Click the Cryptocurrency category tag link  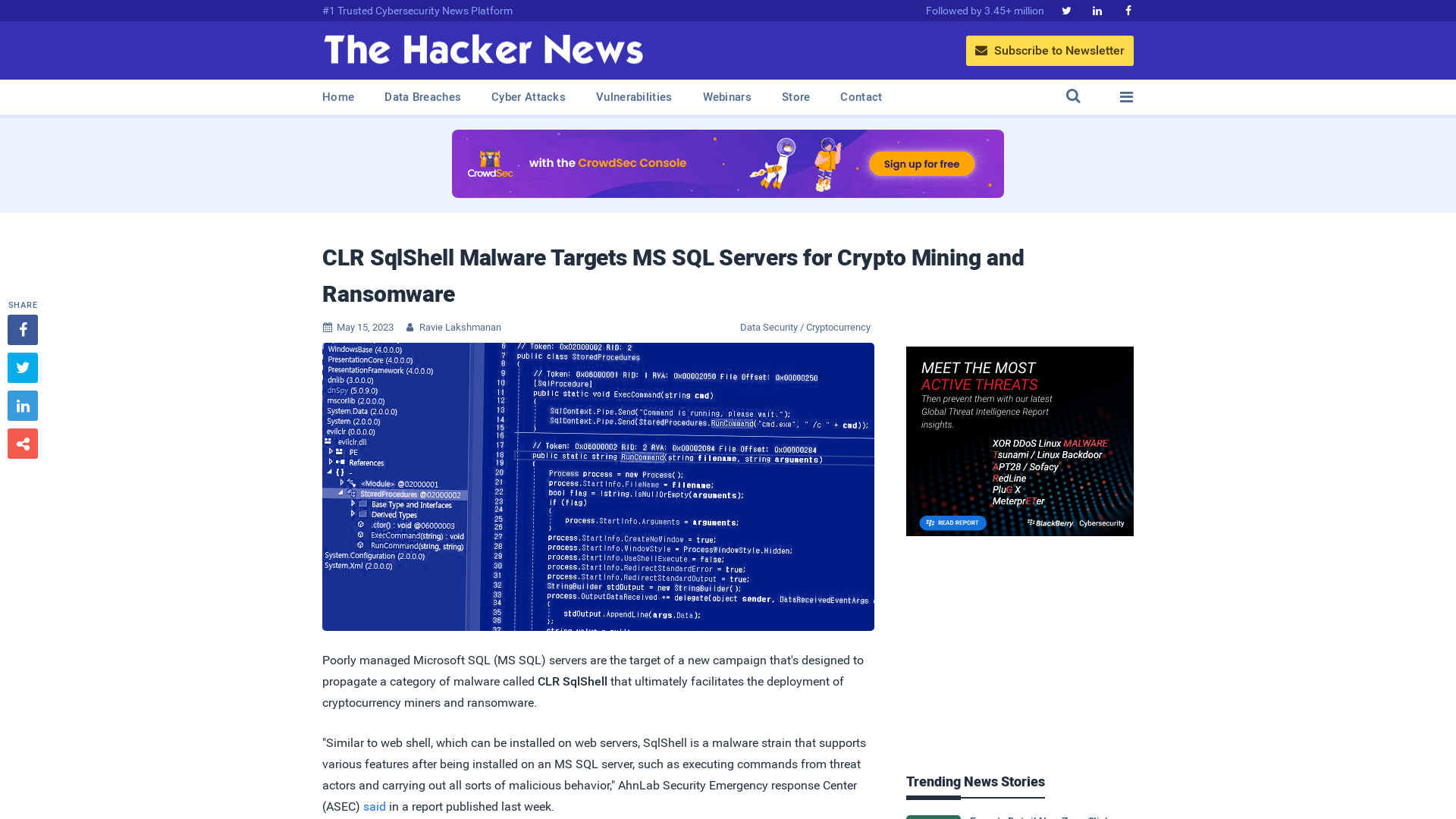tap(839, 327)
